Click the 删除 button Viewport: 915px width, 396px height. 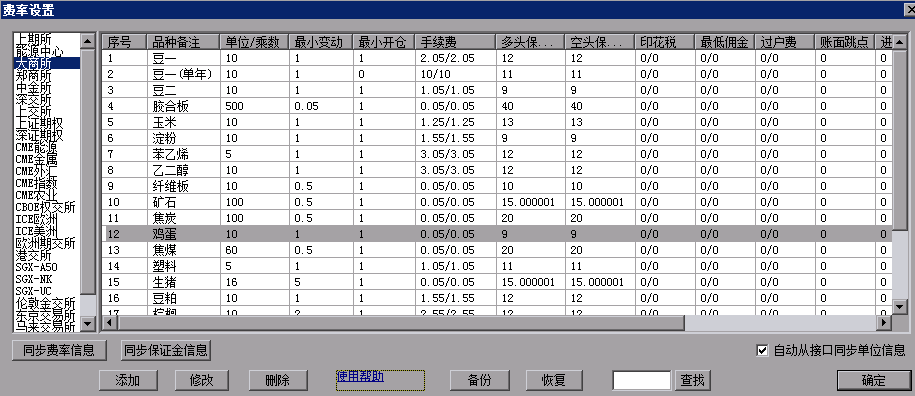click(277, 380)
